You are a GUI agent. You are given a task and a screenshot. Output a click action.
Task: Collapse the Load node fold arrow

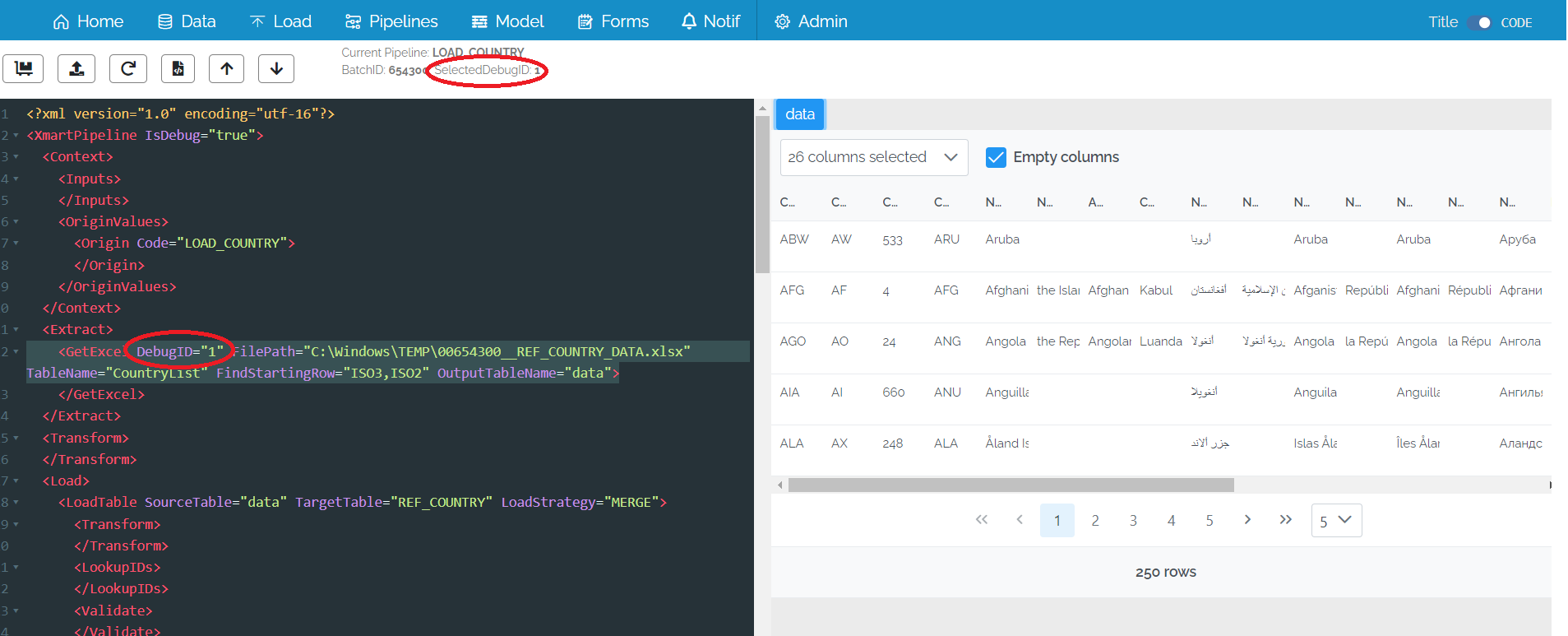point(16,480)
